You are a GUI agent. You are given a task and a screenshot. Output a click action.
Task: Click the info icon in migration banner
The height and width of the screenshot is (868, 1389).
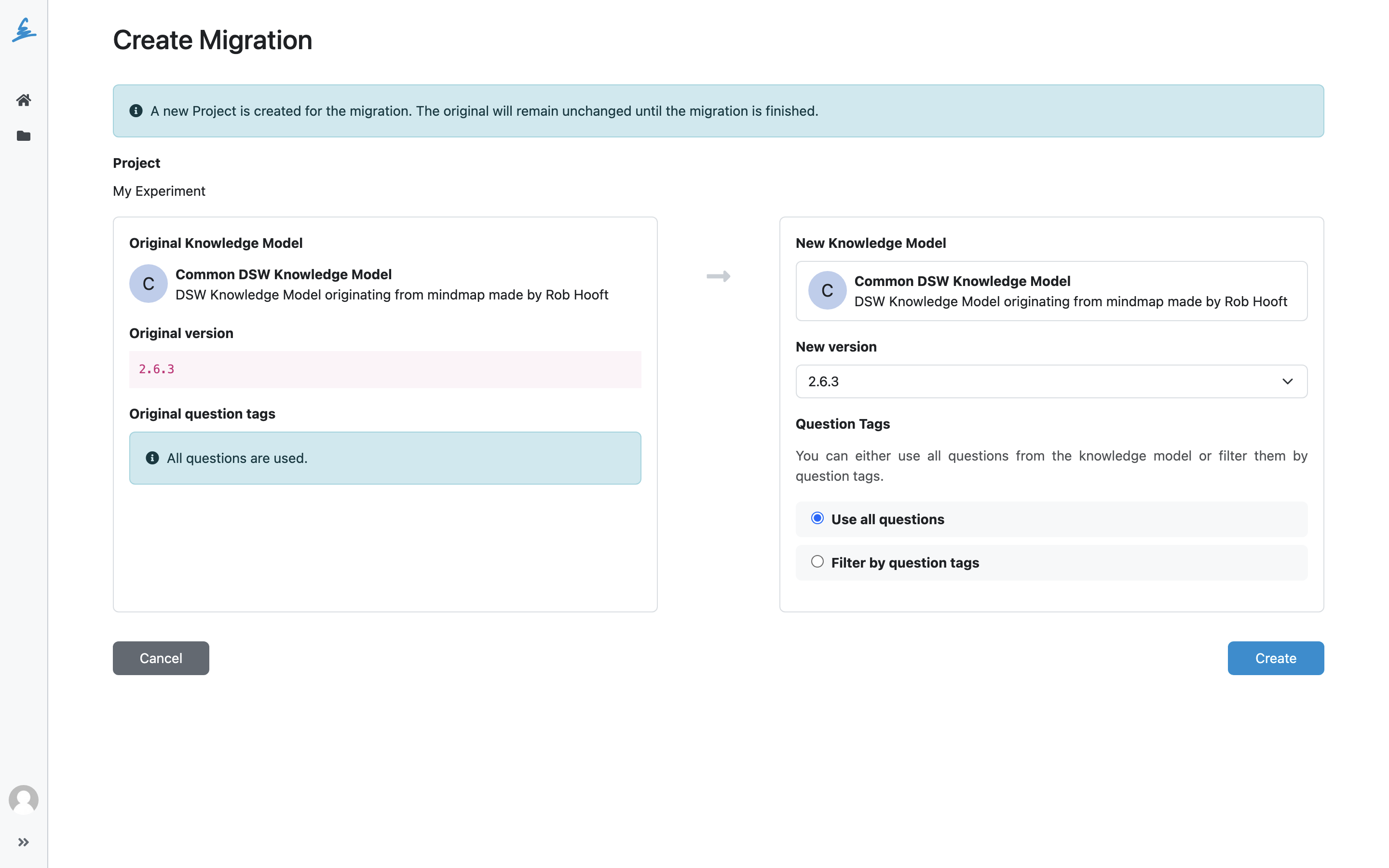(136, 111)
